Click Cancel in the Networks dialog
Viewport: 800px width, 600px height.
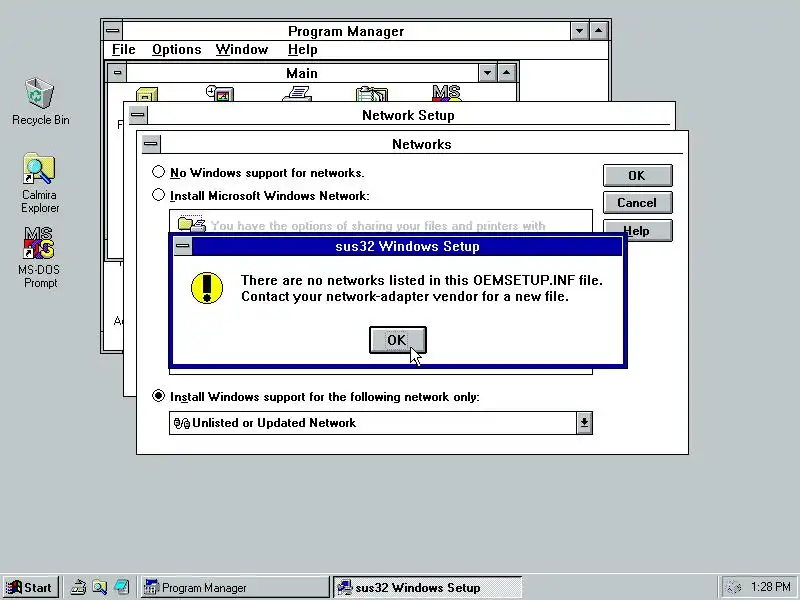pos(637,203)
